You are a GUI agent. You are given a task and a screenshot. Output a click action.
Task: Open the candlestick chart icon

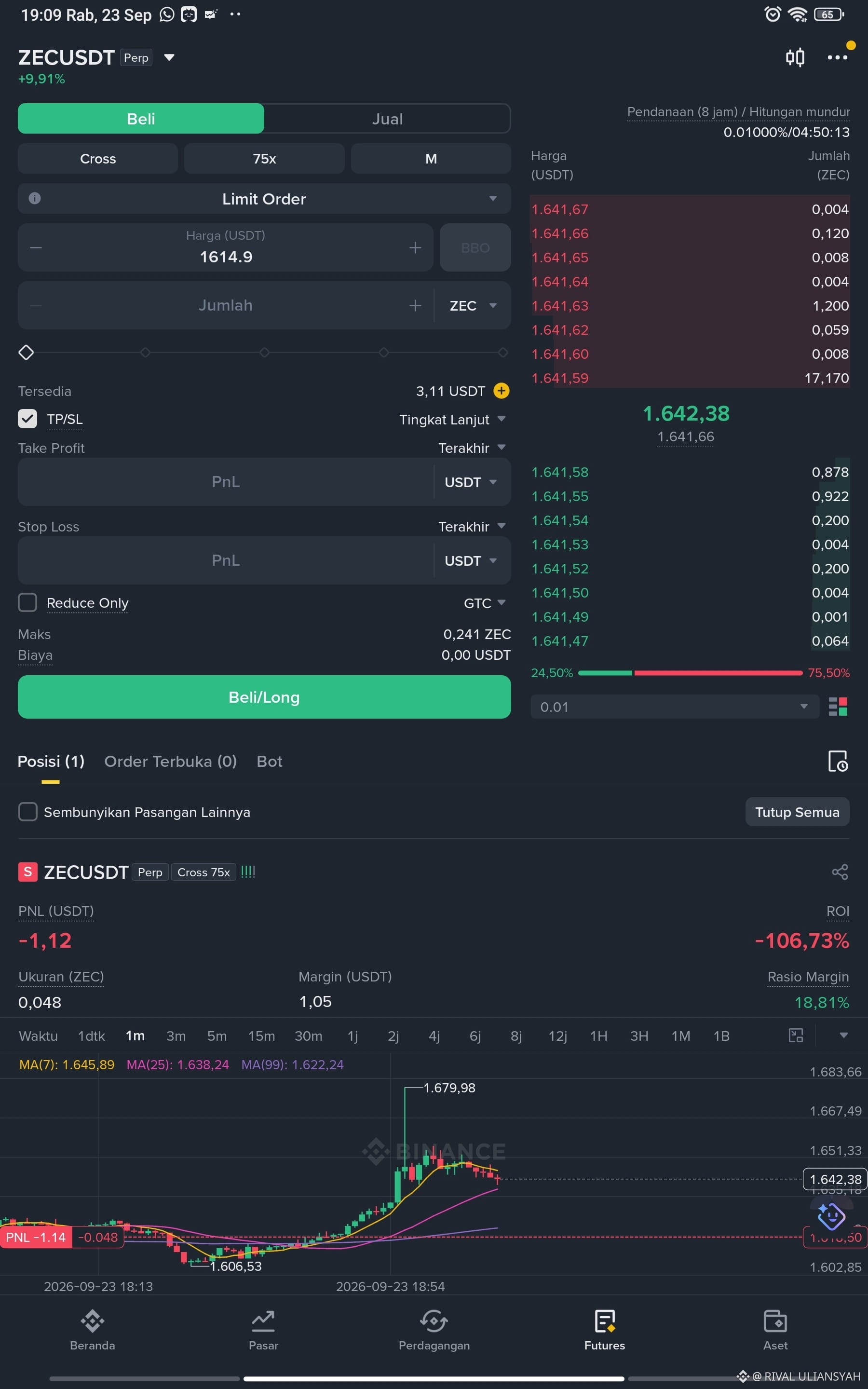[795, 57]
